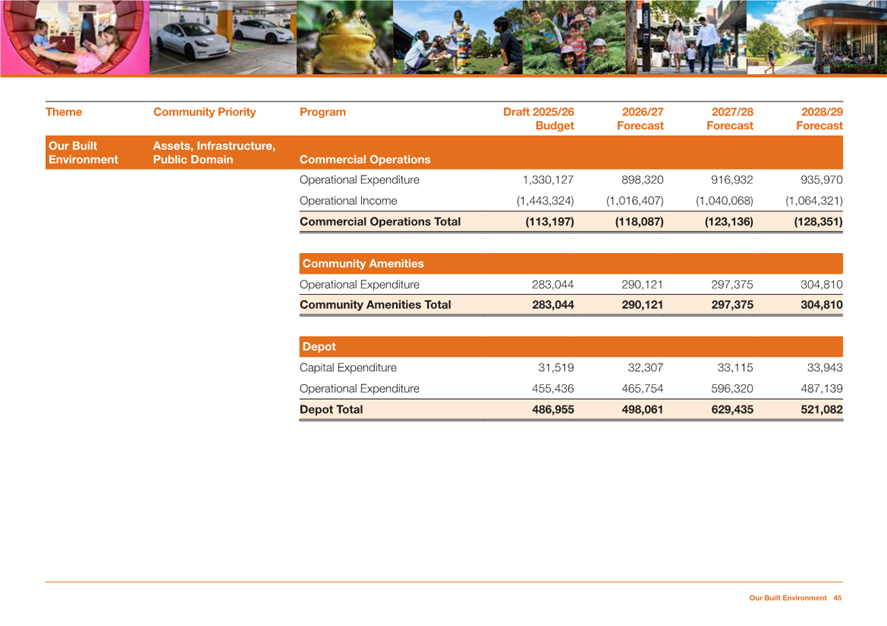Click the Our Built Environment theme cell
Screen dimensions: 887x626
(x=83, y=153)
